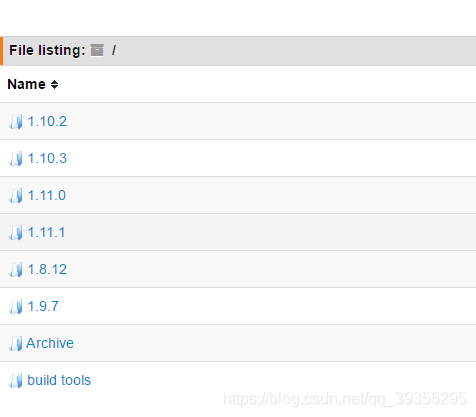Click the folder icon beside Archive
This screenshot has width=476, height=417.
pyautogui.click(x=16, y=344)
